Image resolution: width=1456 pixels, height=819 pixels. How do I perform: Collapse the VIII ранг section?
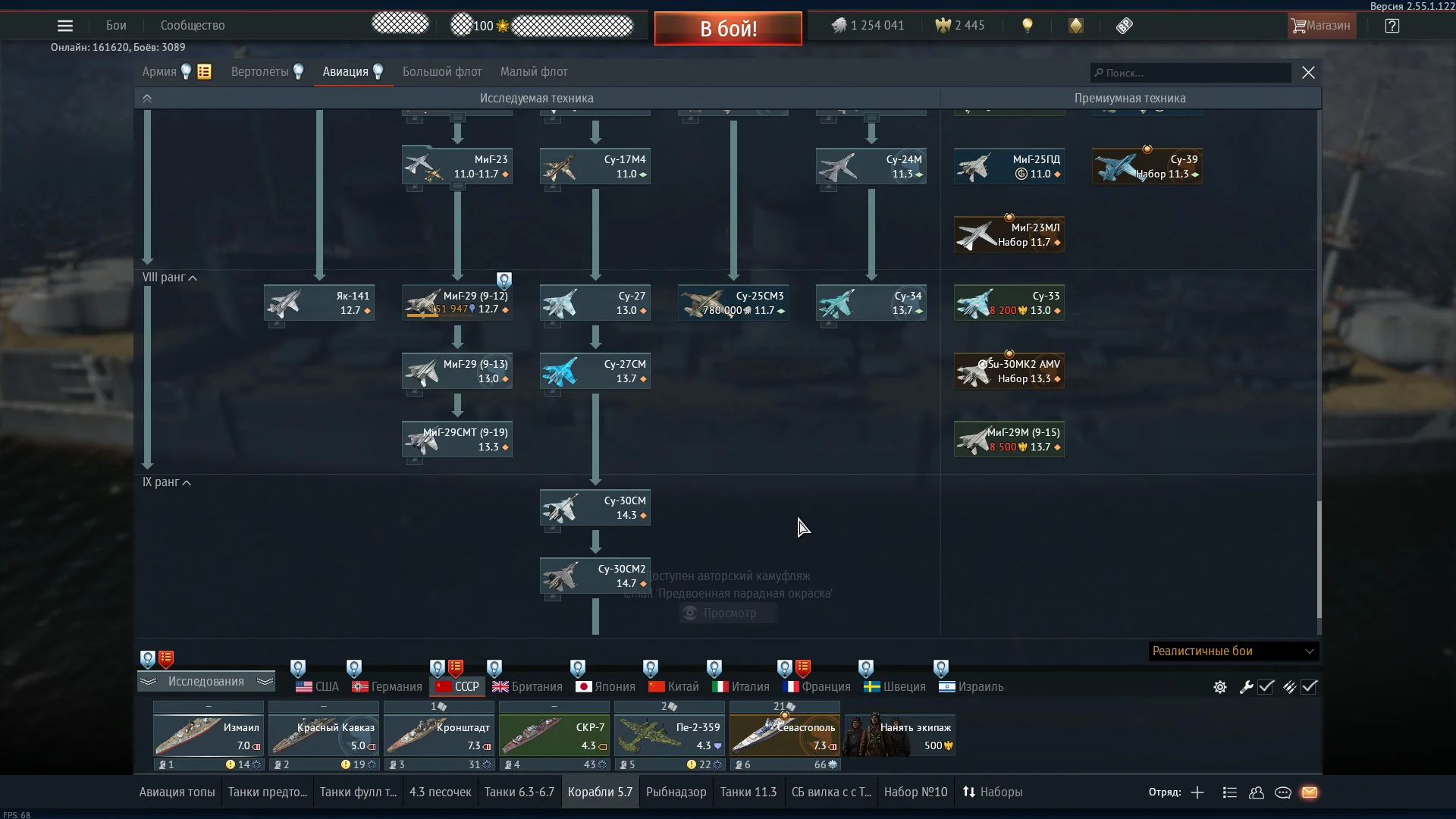(170, 278)
